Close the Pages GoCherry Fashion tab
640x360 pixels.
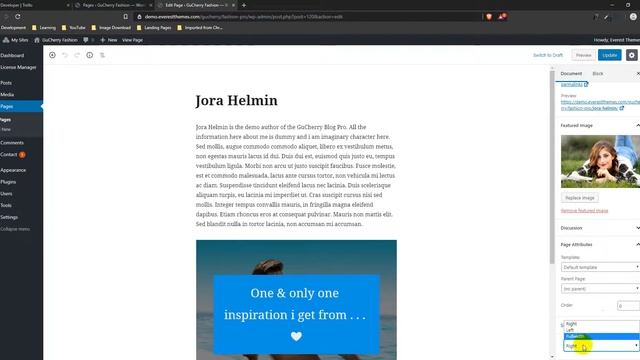pyautogui.click(x=151, y=5)
